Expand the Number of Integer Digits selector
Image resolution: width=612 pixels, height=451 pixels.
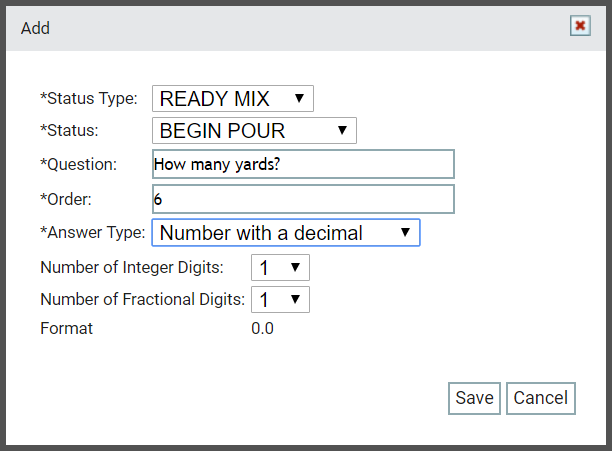tap(280, 268)
